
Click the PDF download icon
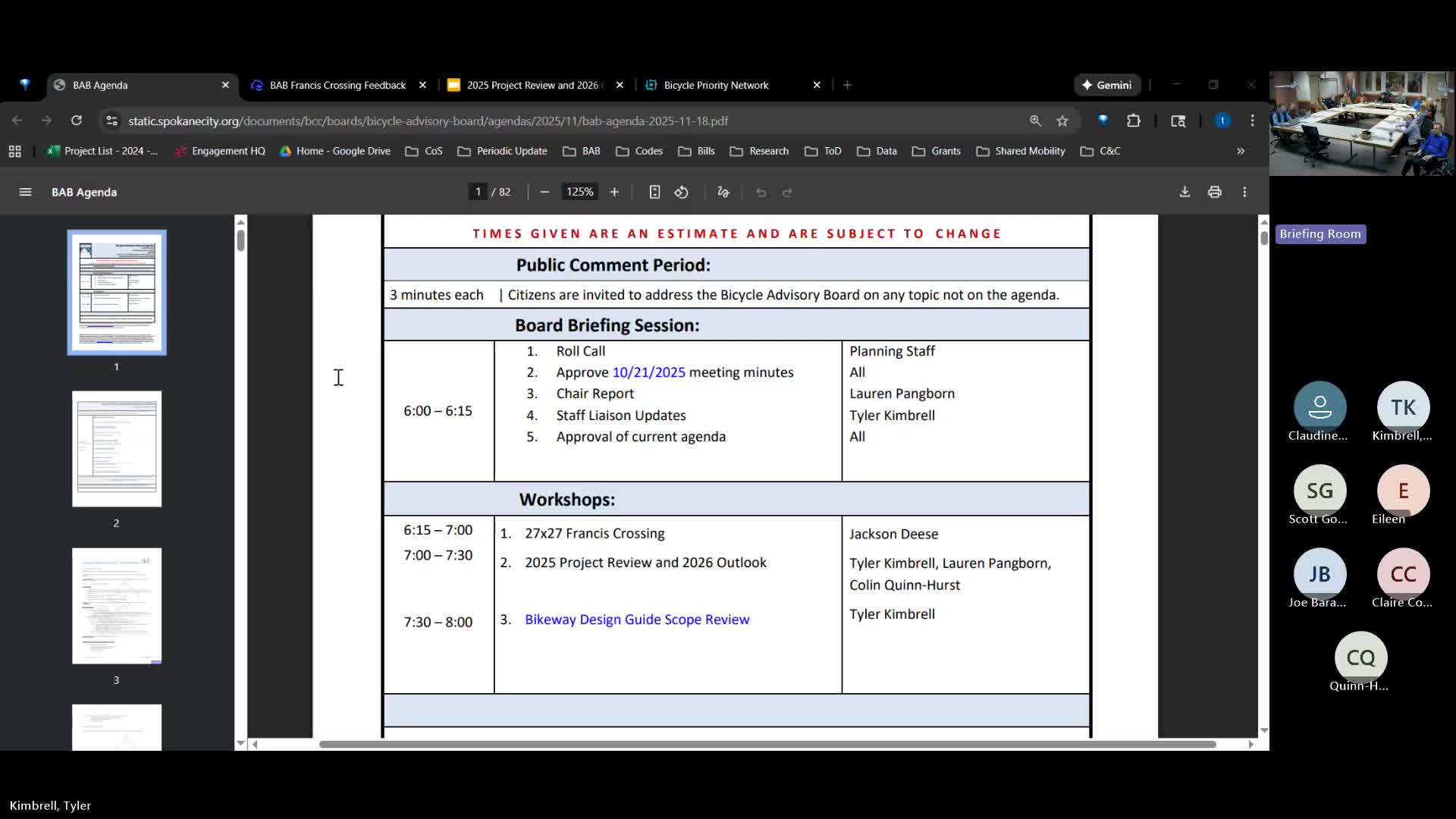(x=1185, y=192)
